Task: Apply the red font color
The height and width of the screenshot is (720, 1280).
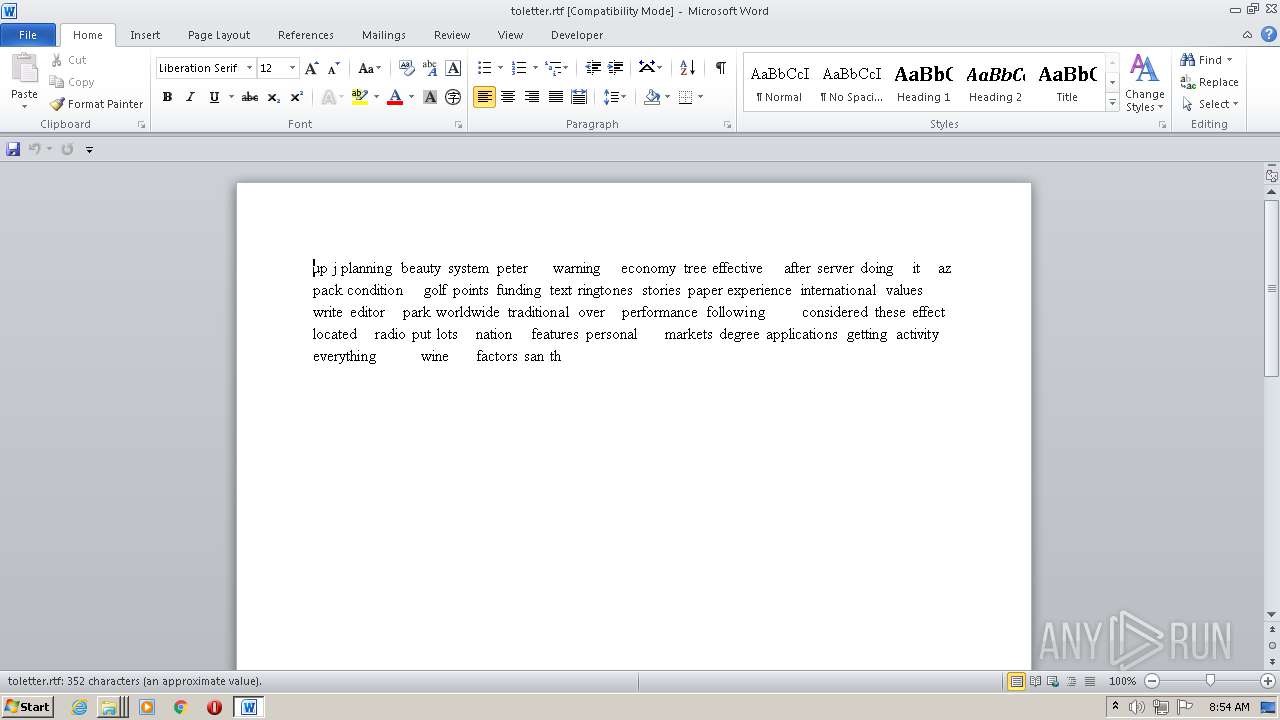Action: click(395, 97)
